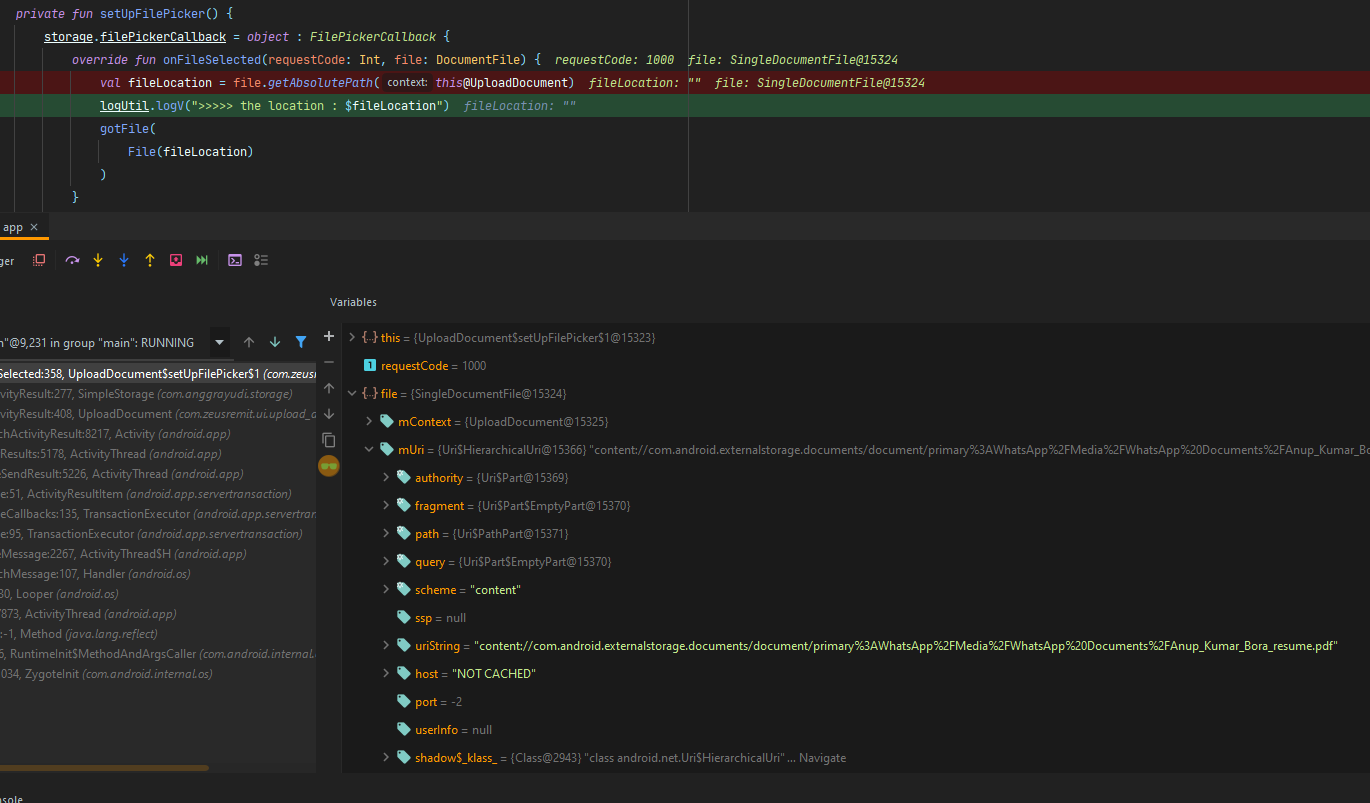This screenshot has width=1370, height=803.
Task: Click the Step Out up-arrow icon
Action: (149, 260)
